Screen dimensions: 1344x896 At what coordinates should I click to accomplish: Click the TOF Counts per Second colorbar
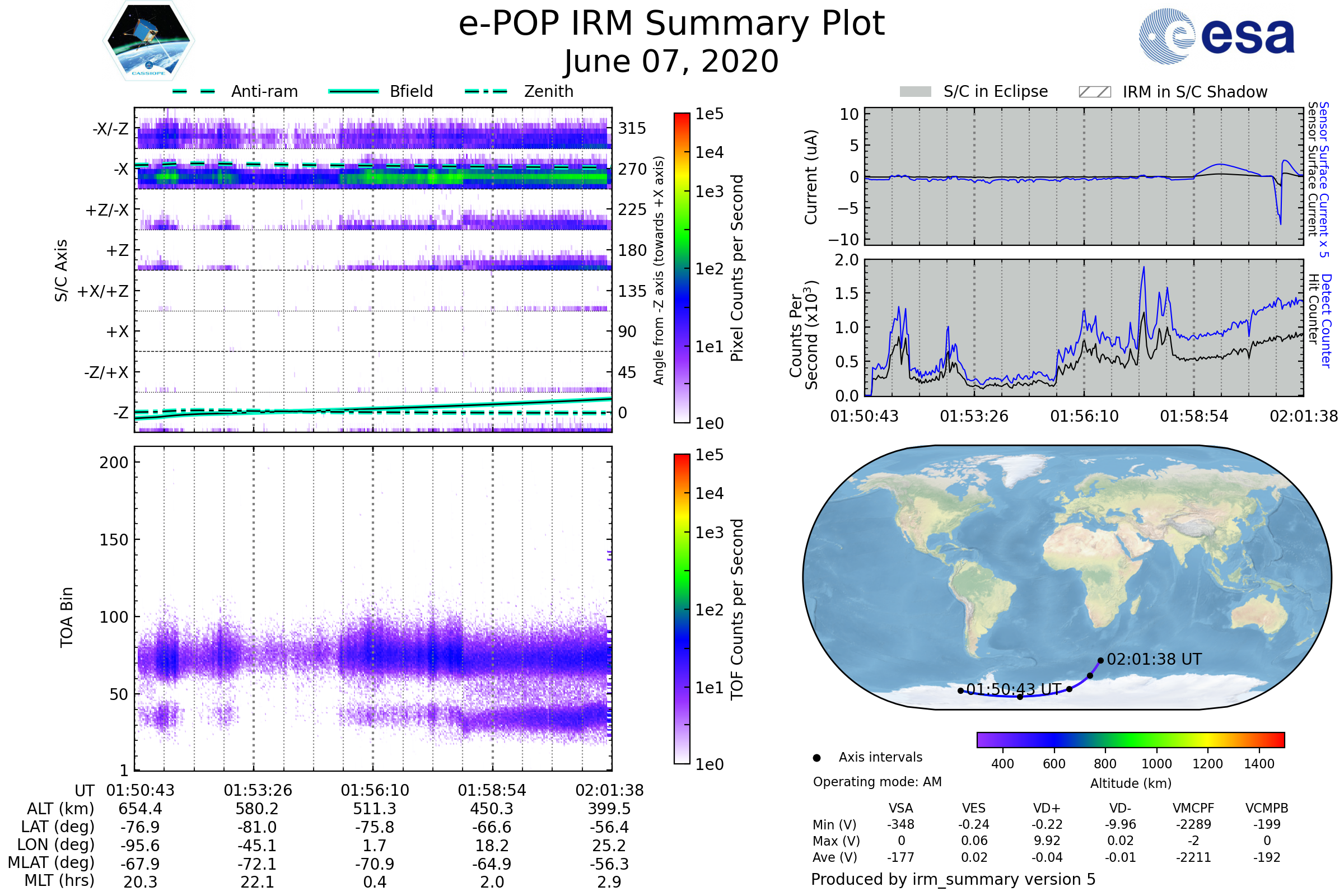coord(682,609)
